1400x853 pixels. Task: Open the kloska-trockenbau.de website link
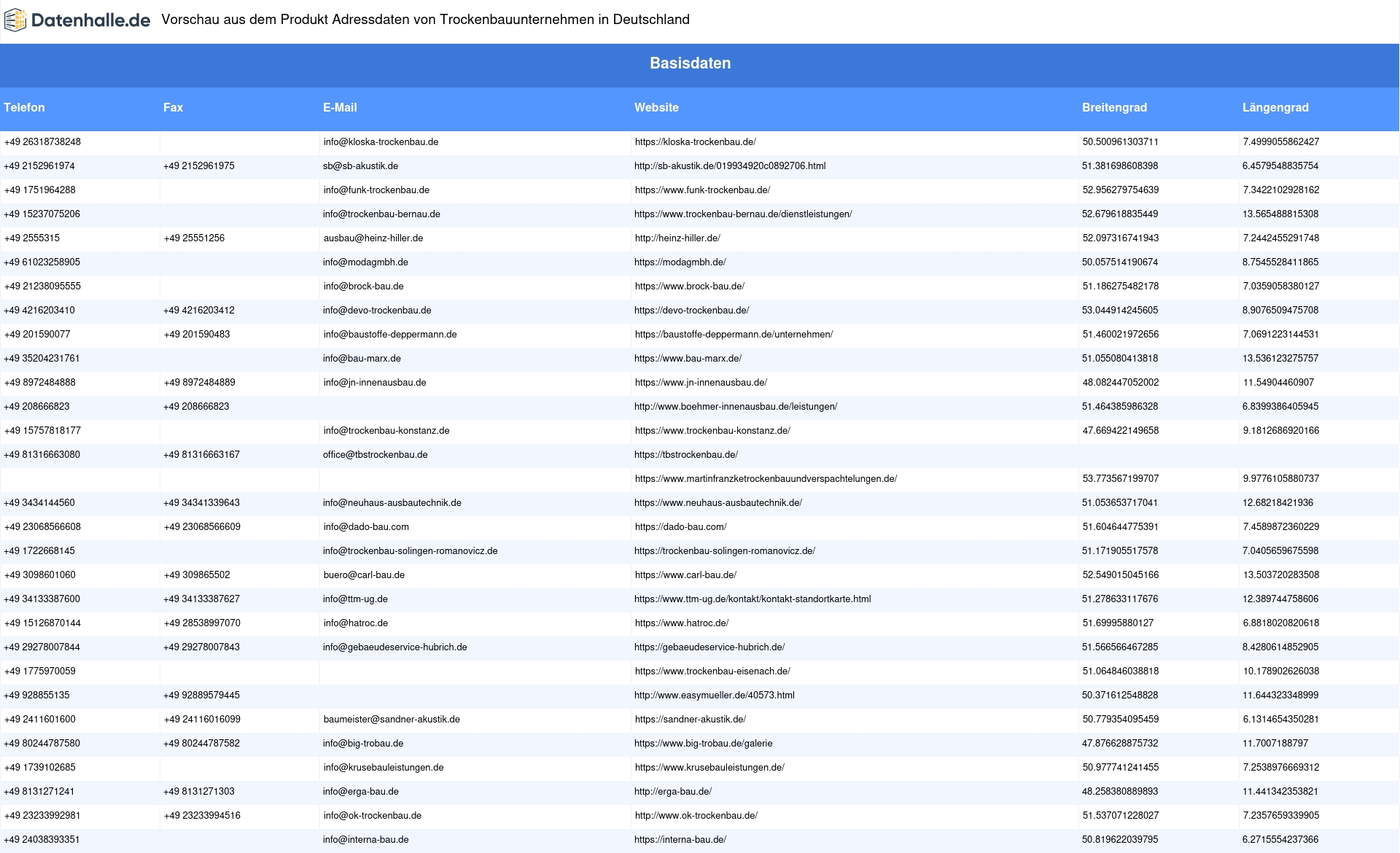[696, 142]
